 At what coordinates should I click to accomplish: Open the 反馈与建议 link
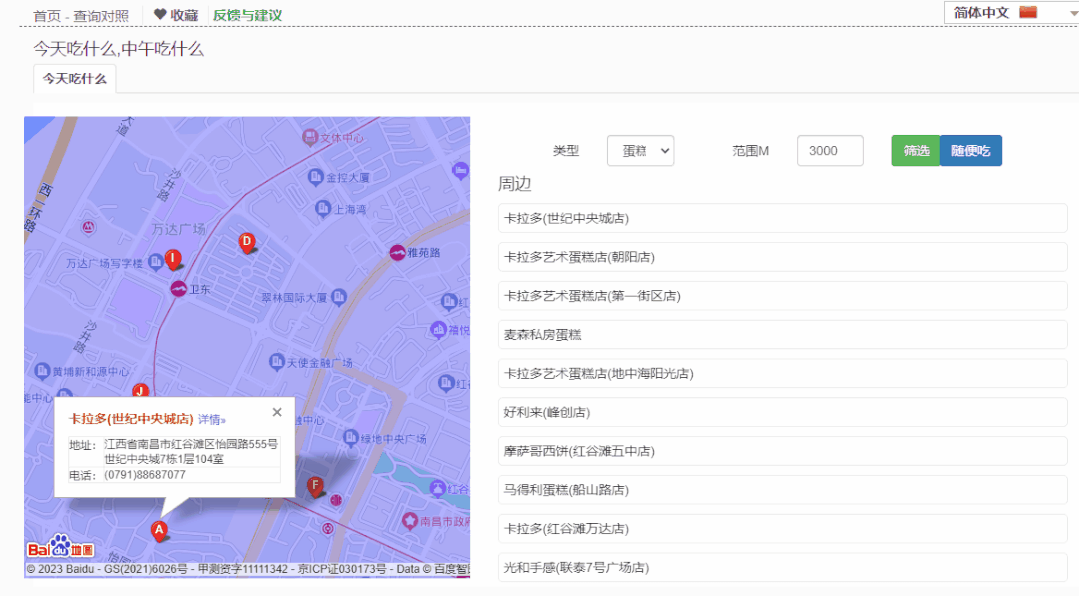[x=247, y=15]
